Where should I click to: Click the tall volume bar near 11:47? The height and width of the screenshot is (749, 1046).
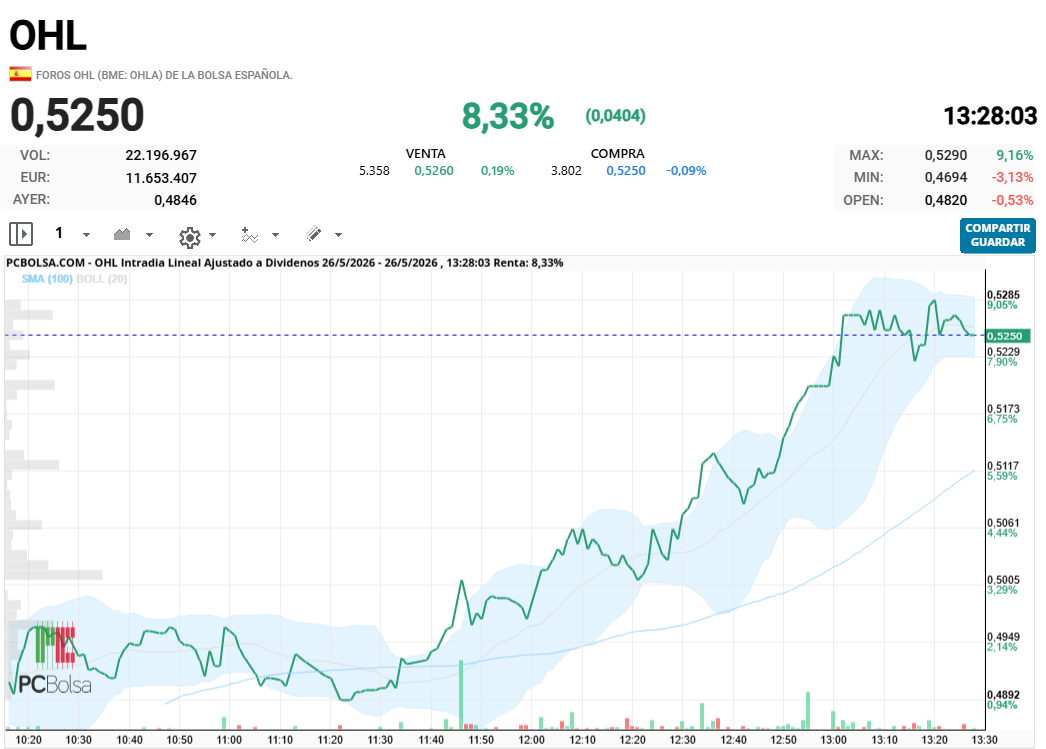(x=461, y=694)
